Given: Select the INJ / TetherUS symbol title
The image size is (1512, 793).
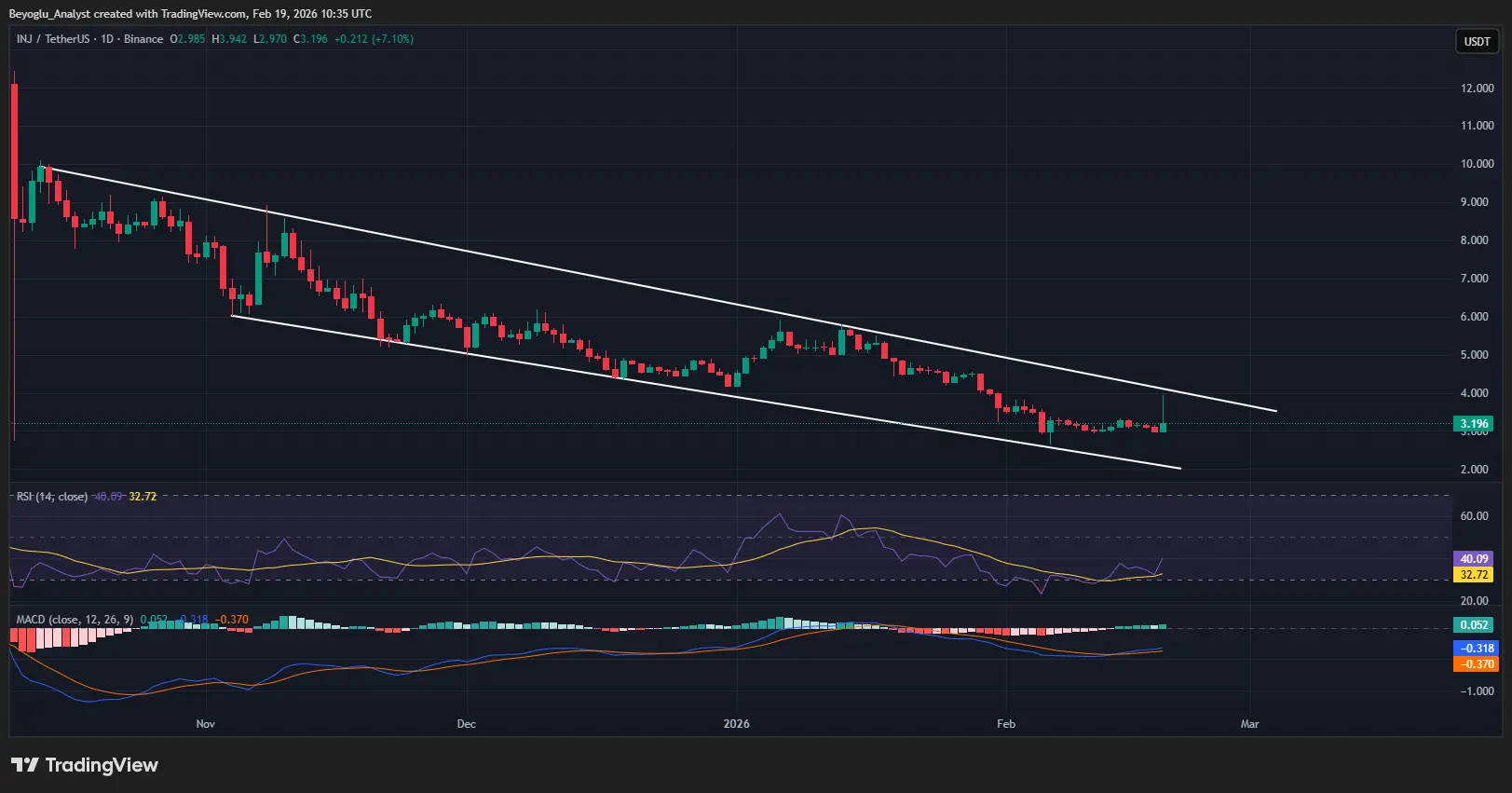Looking at the screenshot, I should tap(55, 39).
